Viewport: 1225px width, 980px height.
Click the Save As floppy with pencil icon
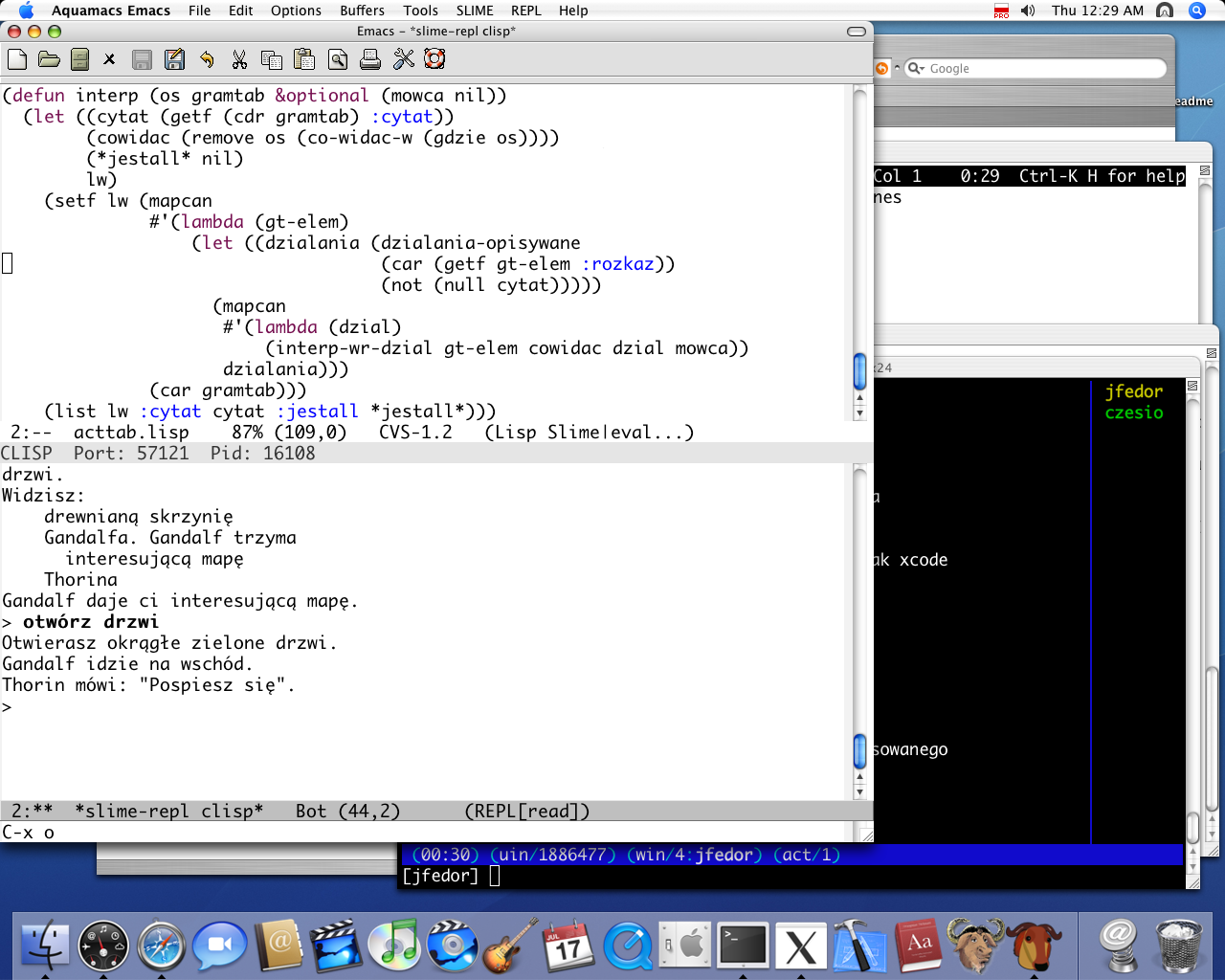[174, 59]
